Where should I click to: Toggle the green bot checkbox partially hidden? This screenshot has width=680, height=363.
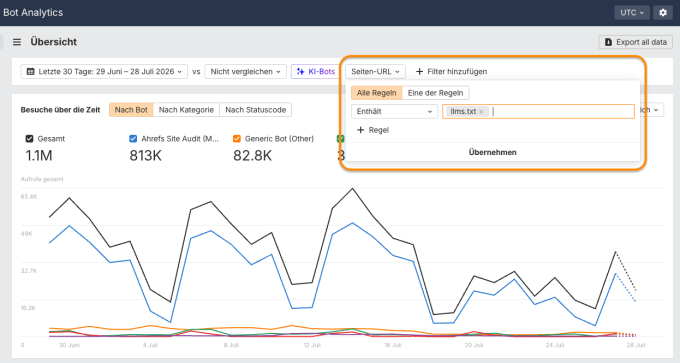340,139
